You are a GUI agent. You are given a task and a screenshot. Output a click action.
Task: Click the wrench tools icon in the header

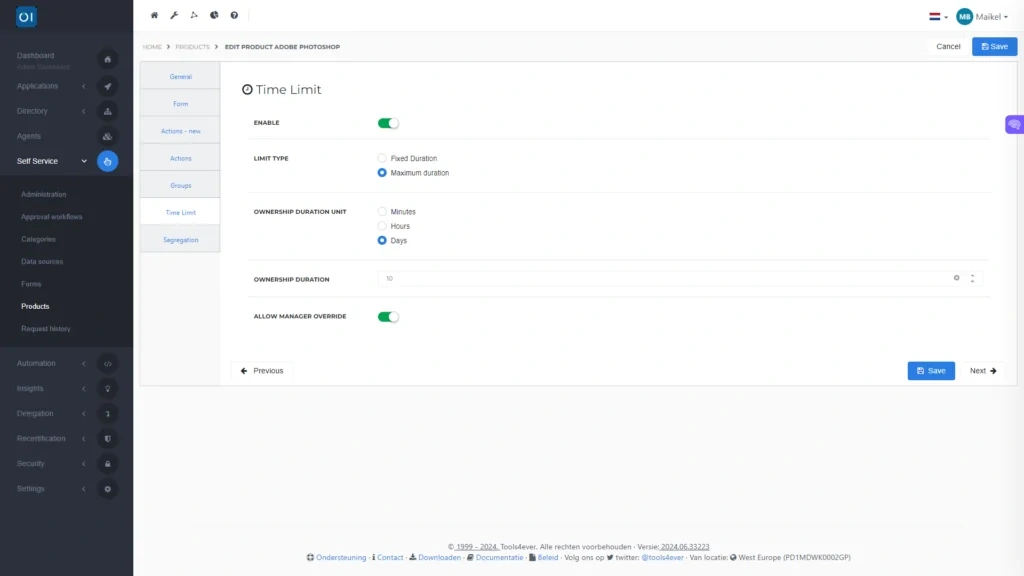coord(175,15)
